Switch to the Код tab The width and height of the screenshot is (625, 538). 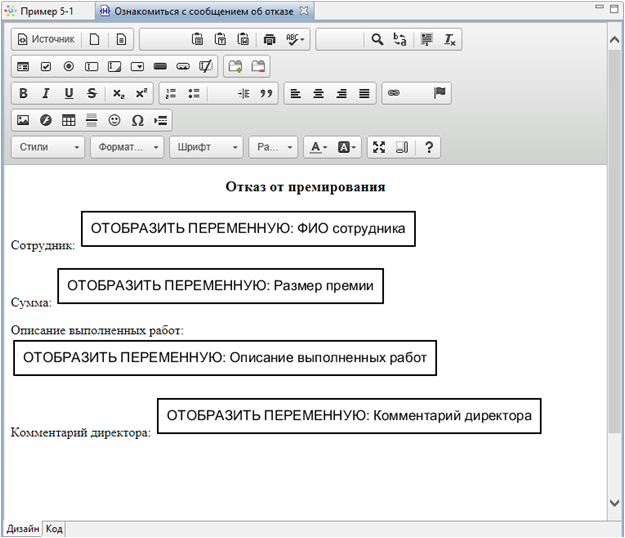(55, 528)
